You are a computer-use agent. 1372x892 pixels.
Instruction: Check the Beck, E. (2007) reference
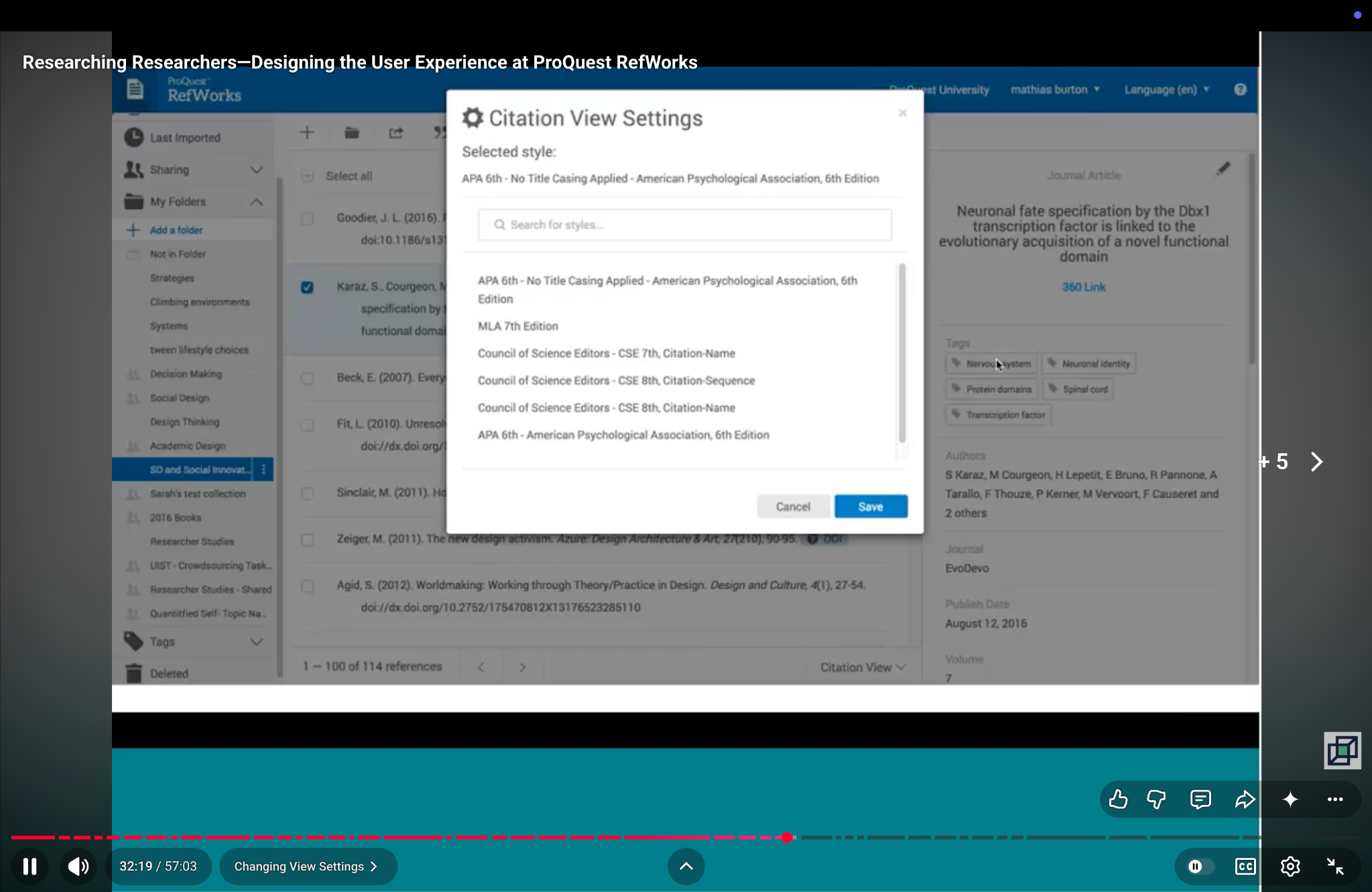[x=307, y=378]
